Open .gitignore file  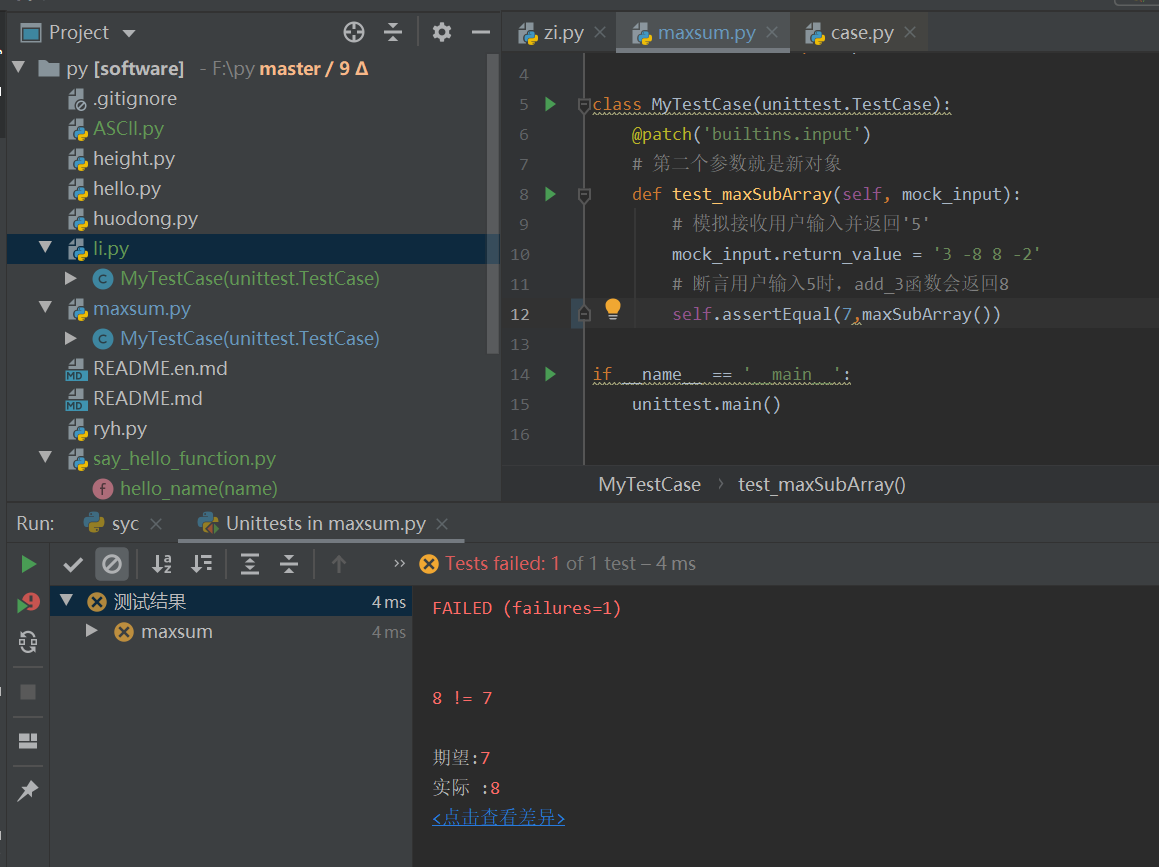[x=135, y=98]
